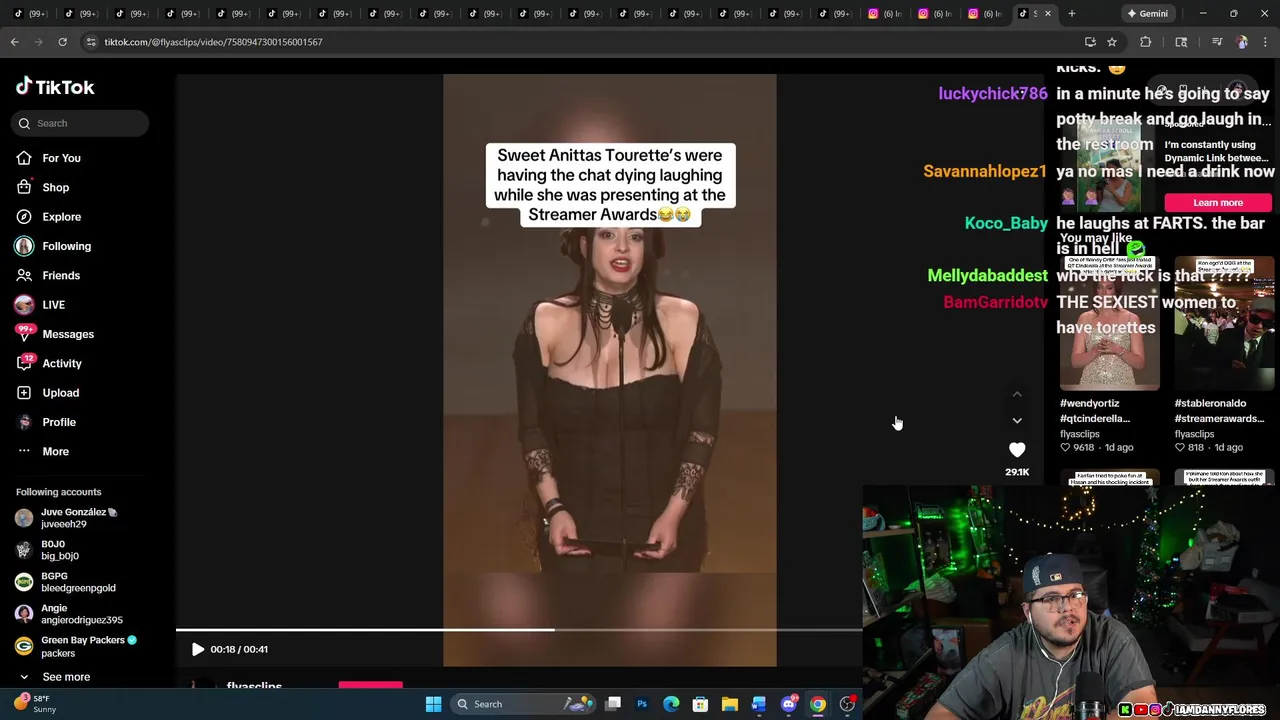
Task: Click the browser address bar URL
Action: [213, 42]
